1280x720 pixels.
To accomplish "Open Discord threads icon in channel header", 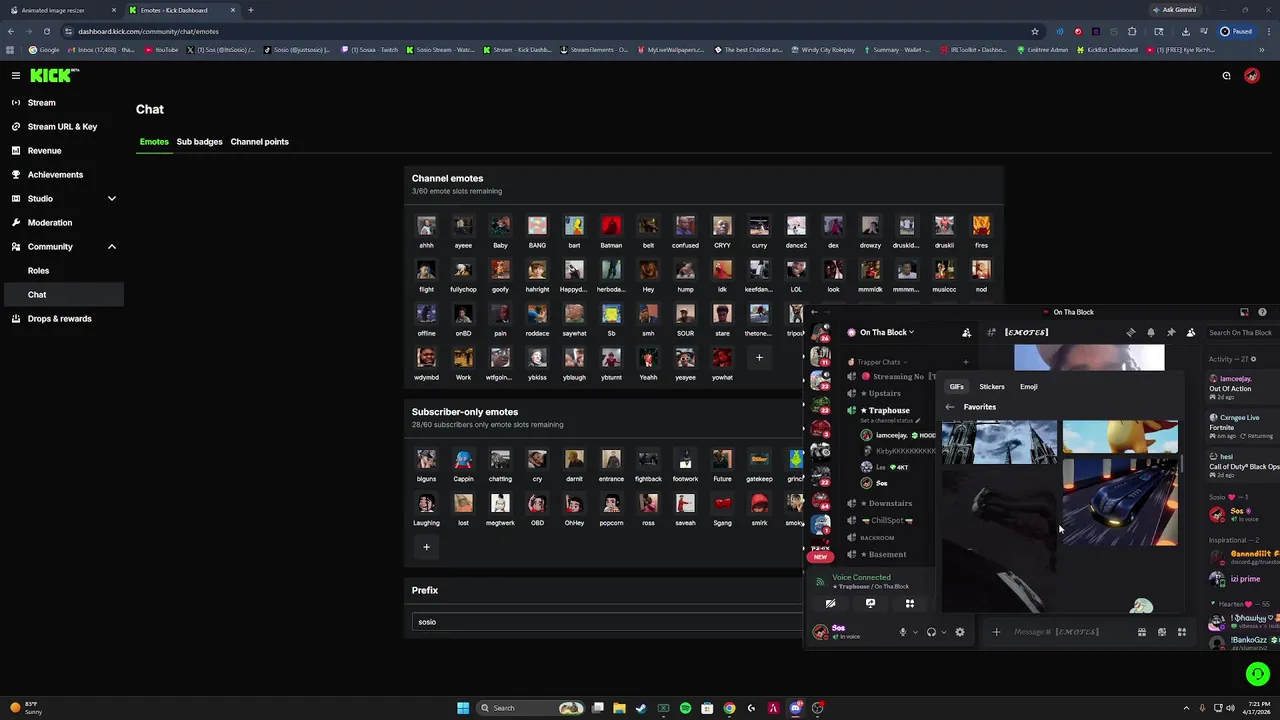I will point(1131,332).
